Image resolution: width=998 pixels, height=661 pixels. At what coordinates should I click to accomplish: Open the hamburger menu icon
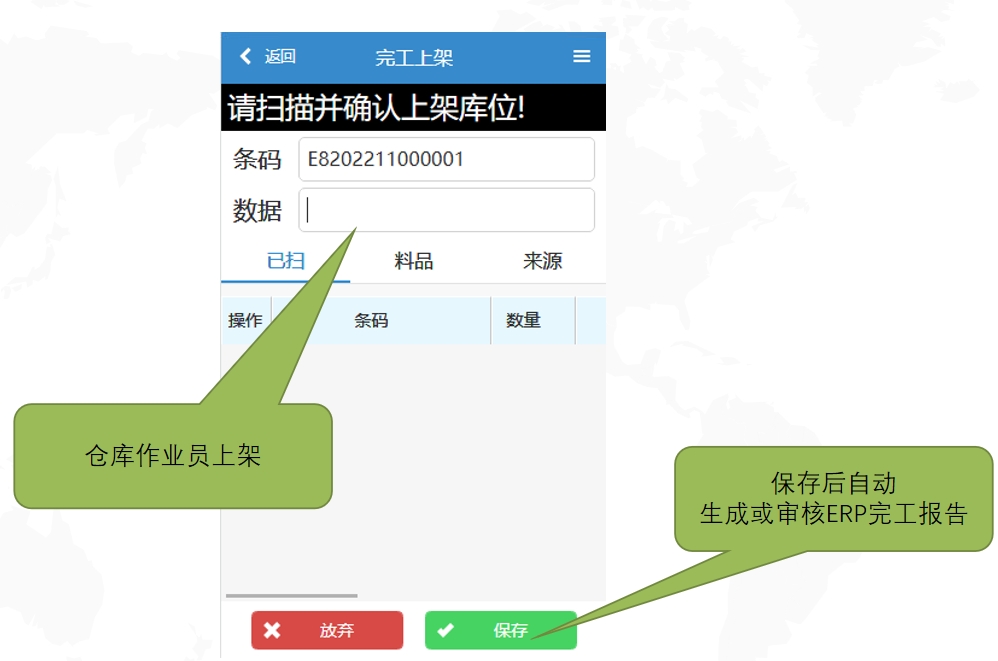(x=581, y=56)
